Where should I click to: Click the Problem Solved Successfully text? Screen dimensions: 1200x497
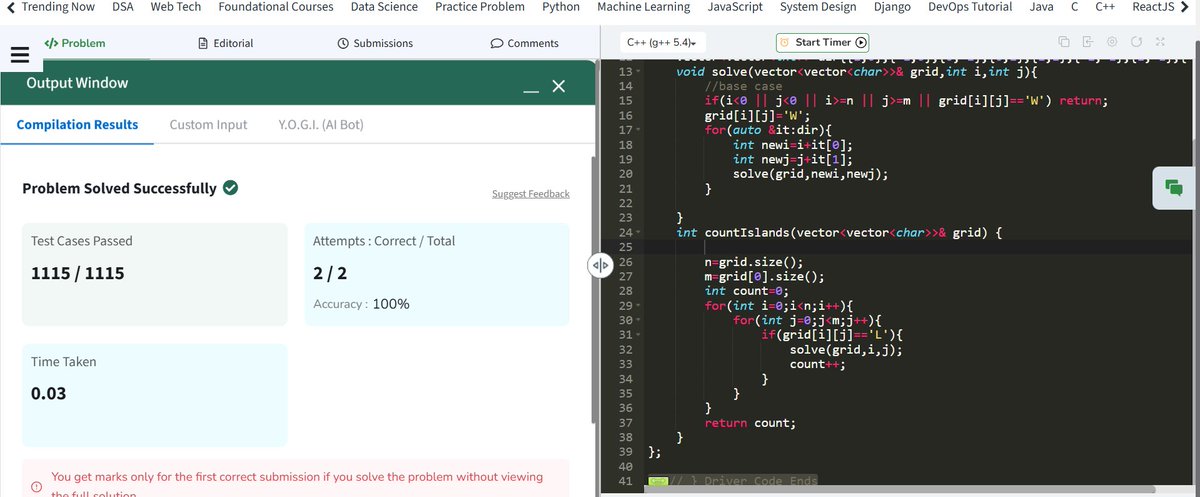(x=119, y=188)
